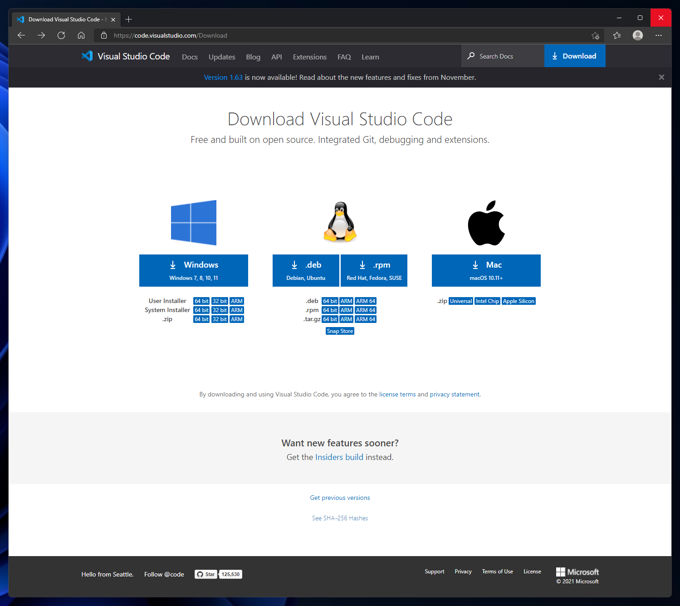Reload the page with refresh icon
Viewport: 680px width, 606px height.
(x=61, y=36)
